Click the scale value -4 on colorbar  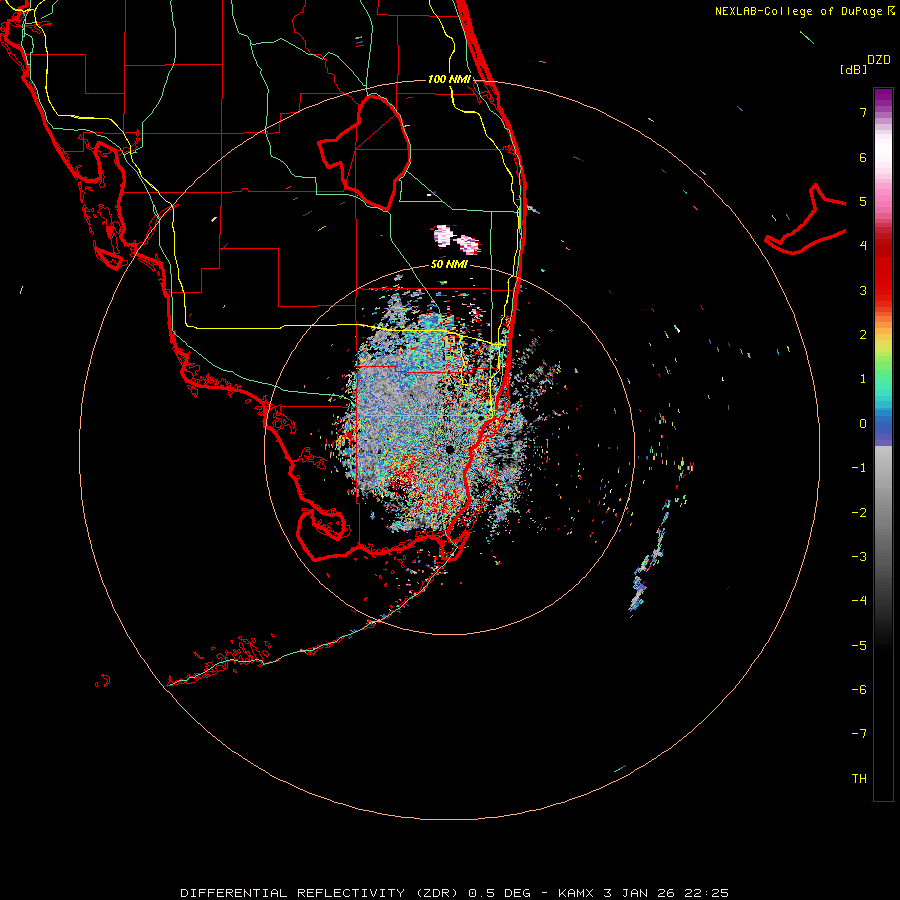click(x=859, y=601)
